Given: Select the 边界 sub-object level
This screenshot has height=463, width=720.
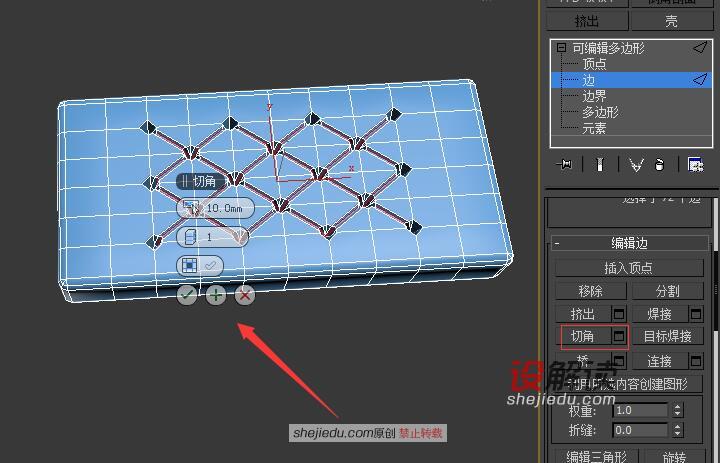Looking at the screenshot, I should pyautogui.click(x=594, y=96).
